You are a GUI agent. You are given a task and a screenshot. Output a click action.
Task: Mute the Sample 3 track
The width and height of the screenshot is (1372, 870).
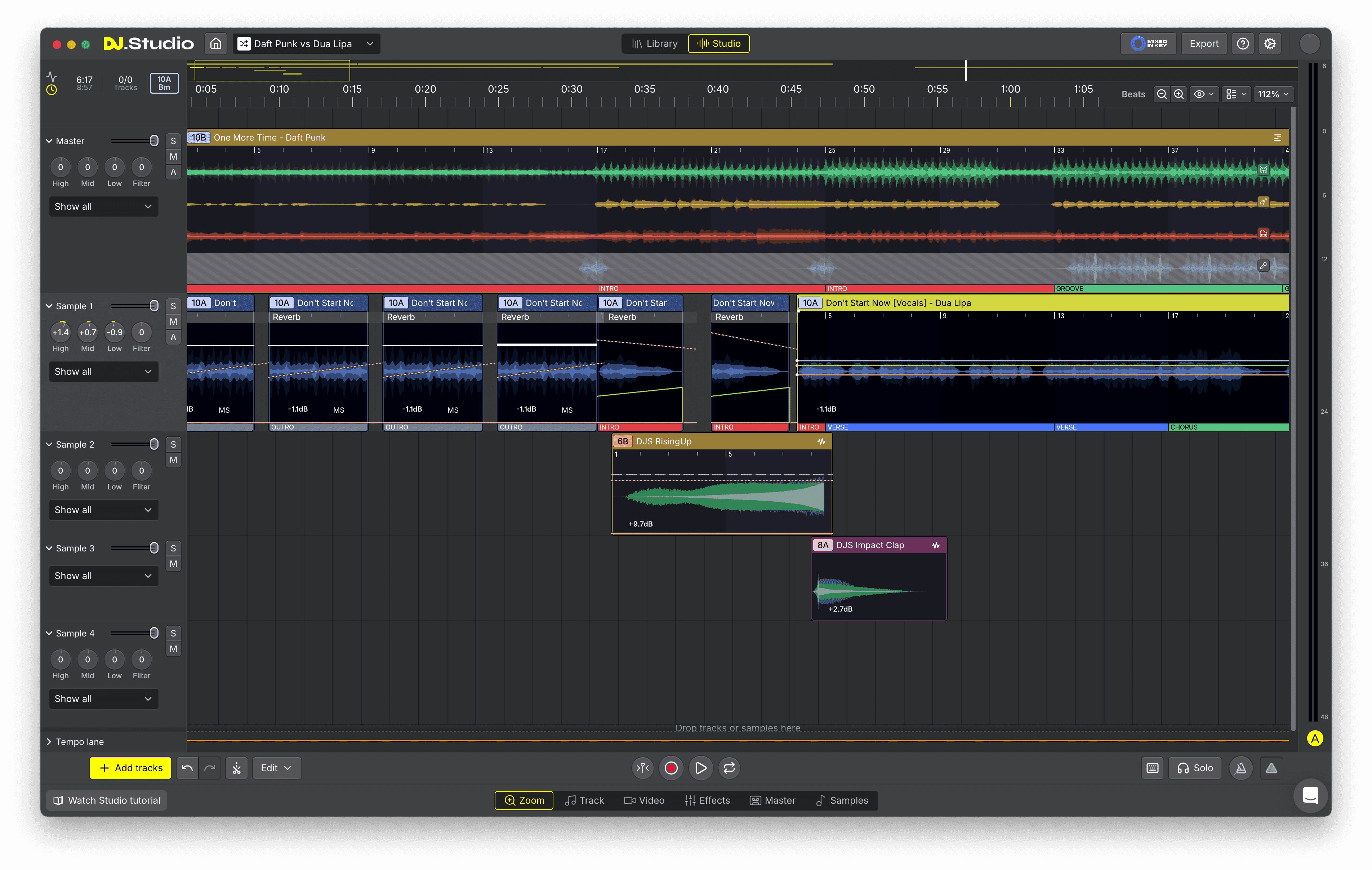173,564
